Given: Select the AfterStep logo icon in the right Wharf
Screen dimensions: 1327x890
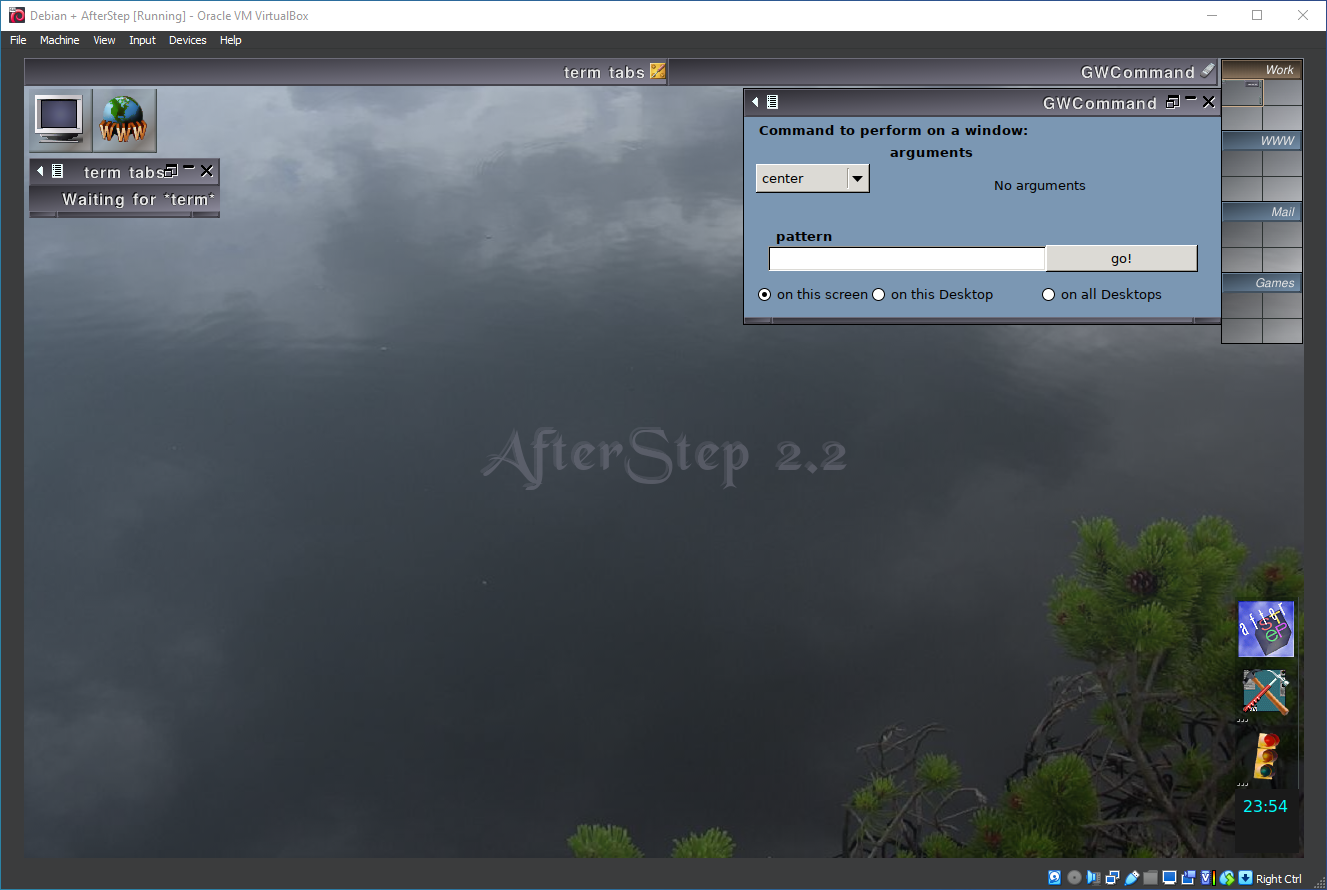Looking at the screenshot, I should pyautogui.click(x=1265, y=629).
